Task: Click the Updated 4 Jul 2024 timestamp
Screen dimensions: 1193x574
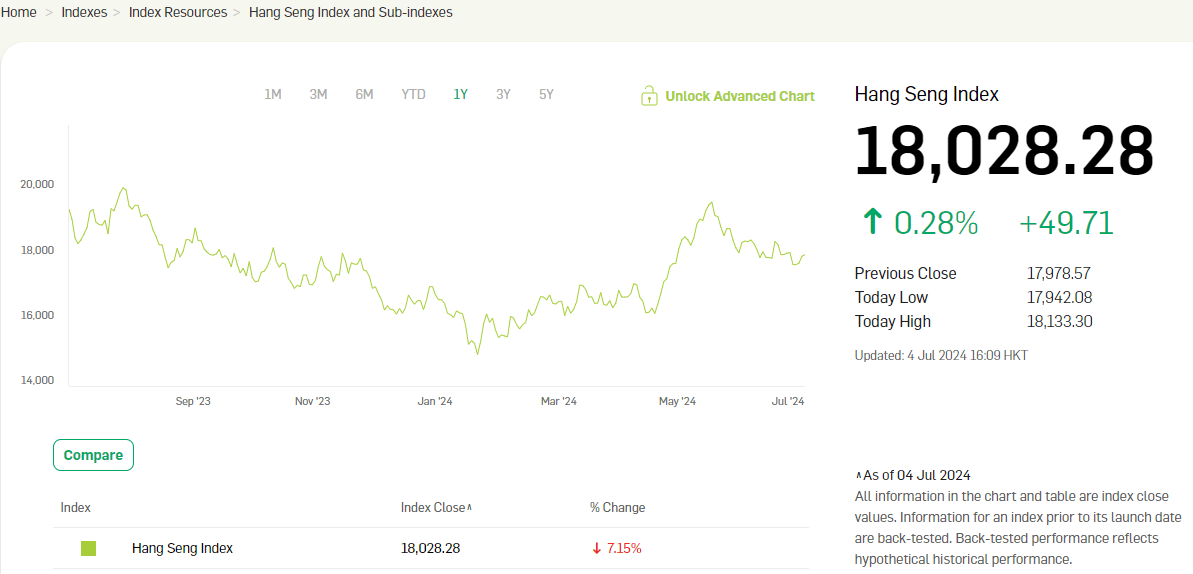Action: click(942, 355)
